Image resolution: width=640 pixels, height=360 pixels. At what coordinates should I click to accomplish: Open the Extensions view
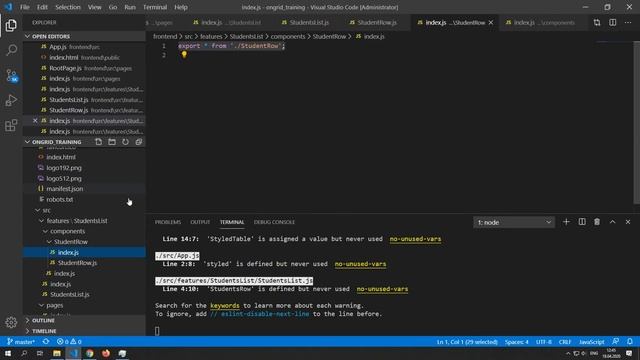(x=11, y=125)
